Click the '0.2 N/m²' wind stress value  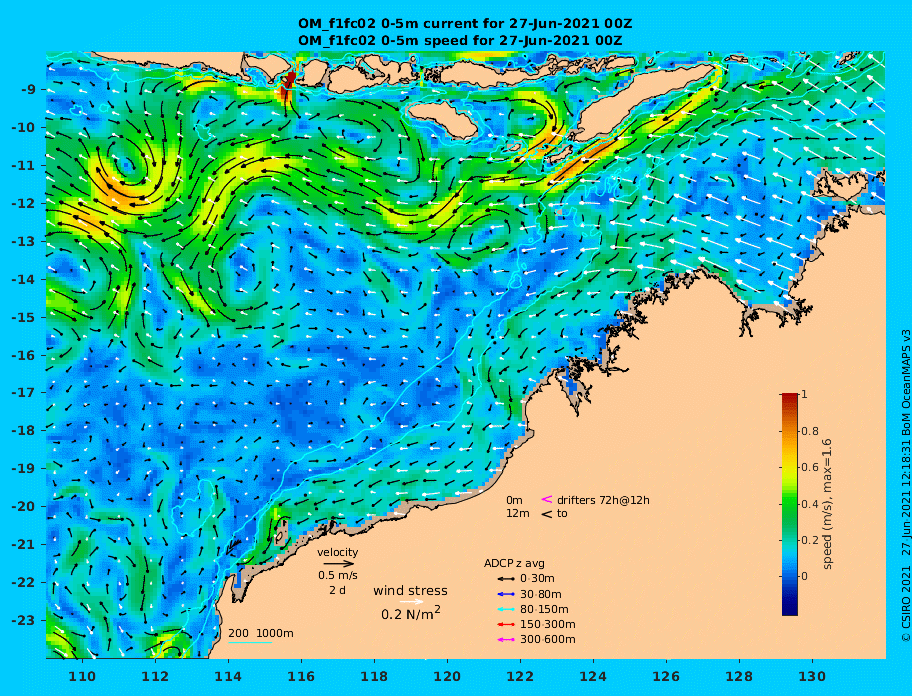(x=411, y=613)
